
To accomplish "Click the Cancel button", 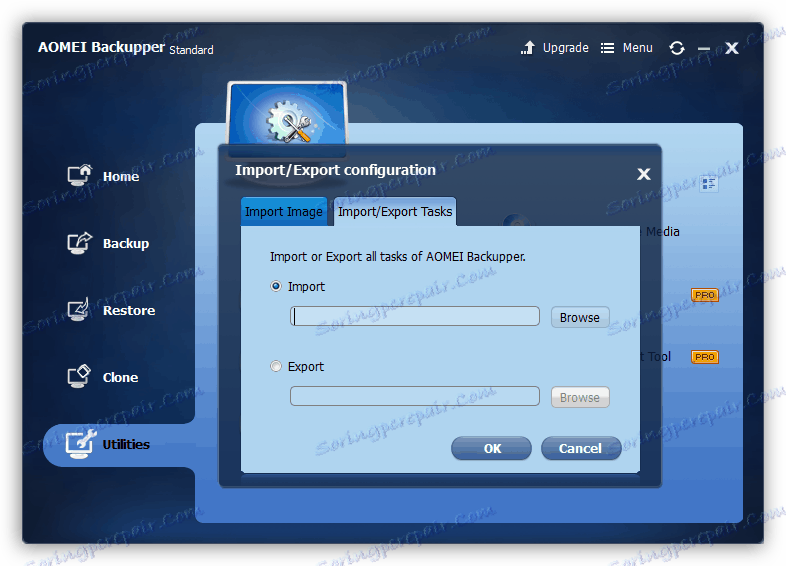I will pyautogui.click(x=581, y=448).
